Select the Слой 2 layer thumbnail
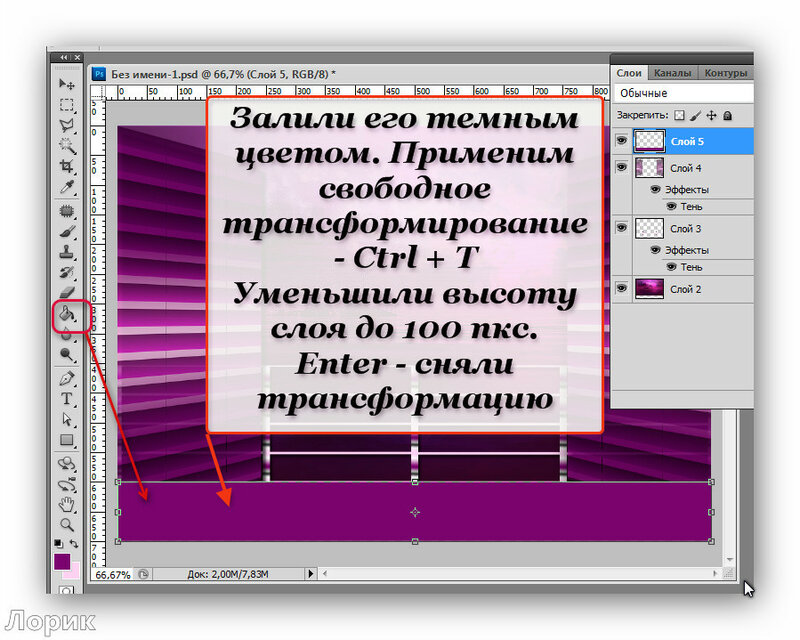The image size is (800, 640). (x=649, y=289)
